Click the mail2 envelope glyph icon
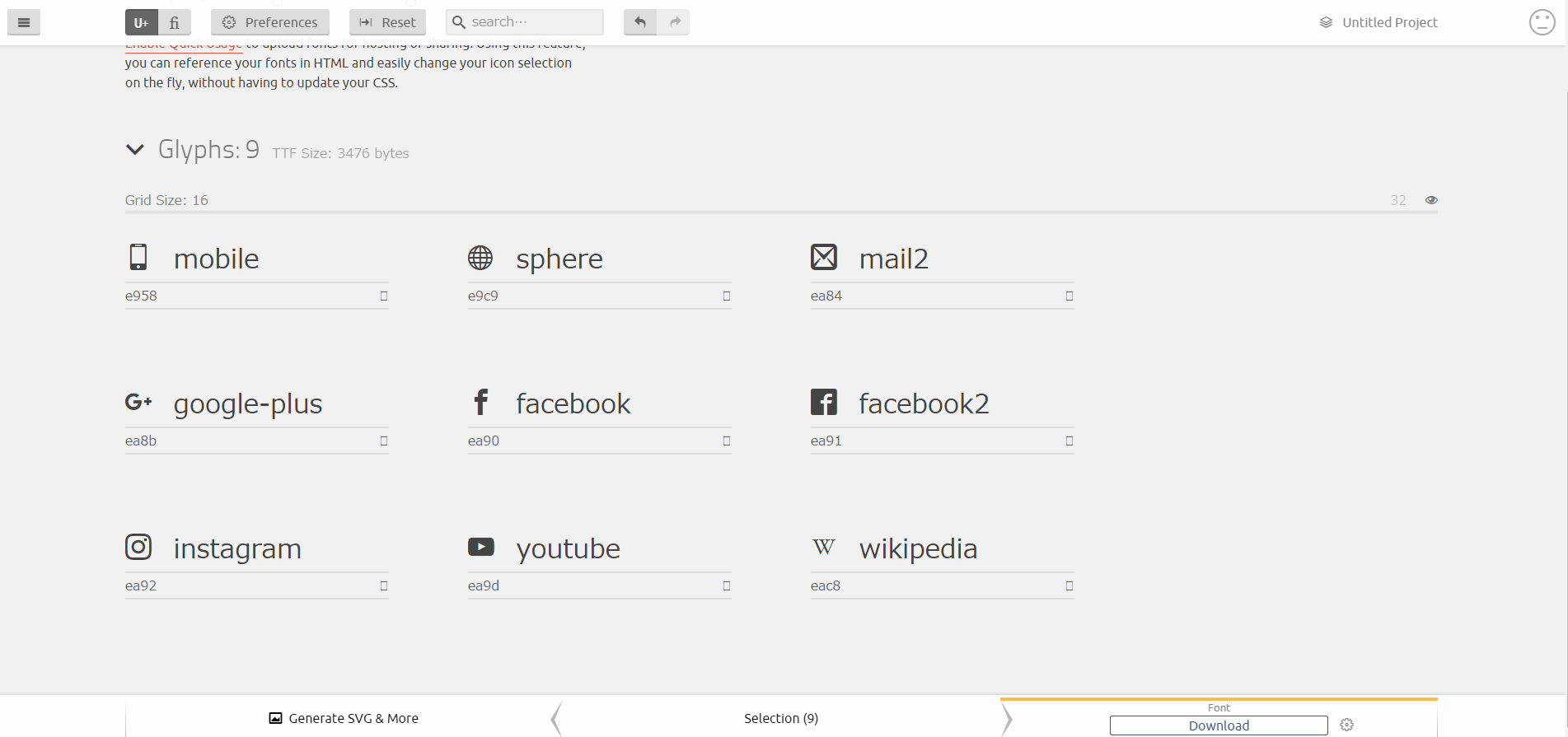This screenshot has width=1568, height=737. (x=824, y=257)
